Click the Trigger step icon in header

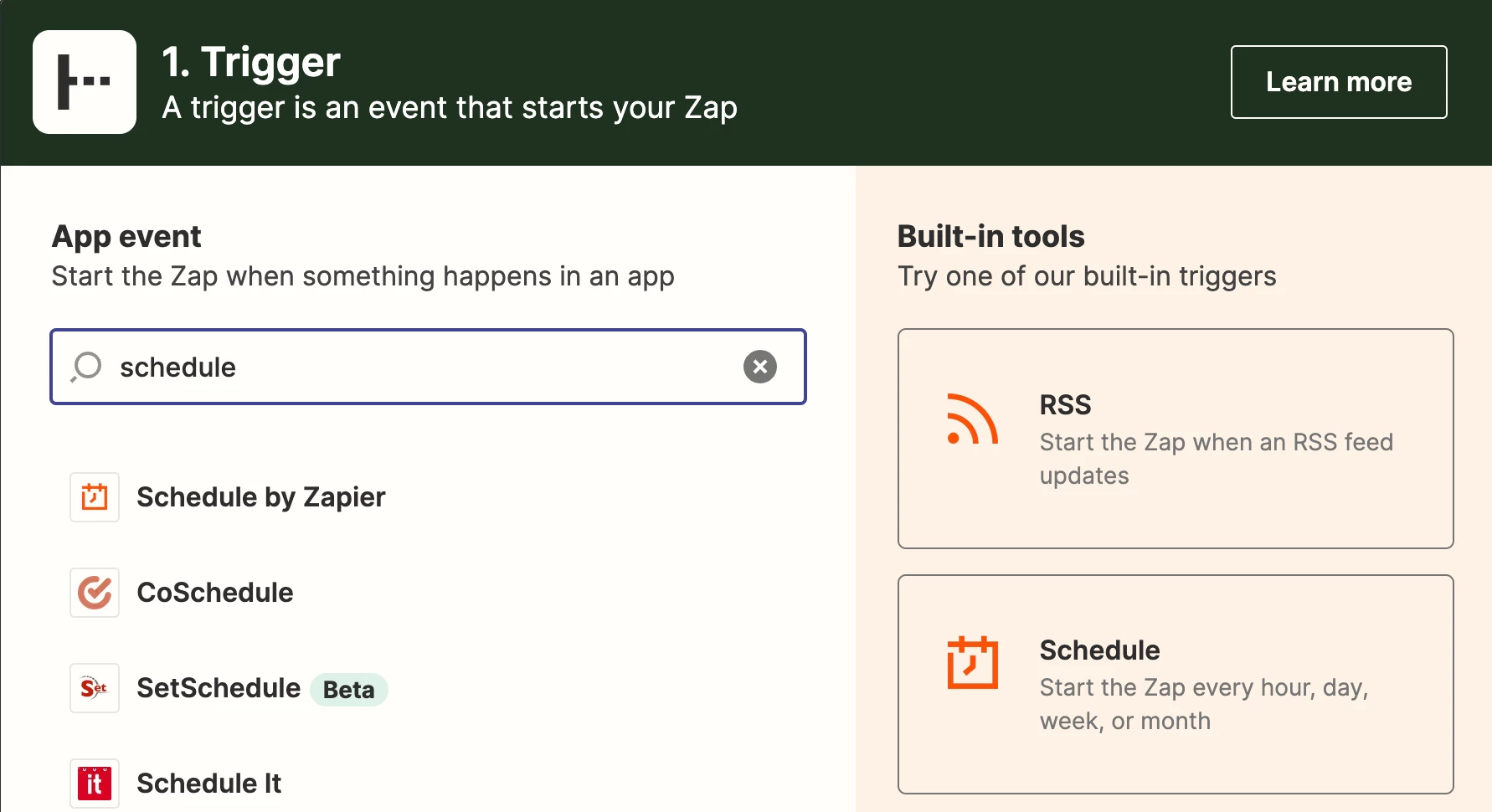[x=85, y=82]
